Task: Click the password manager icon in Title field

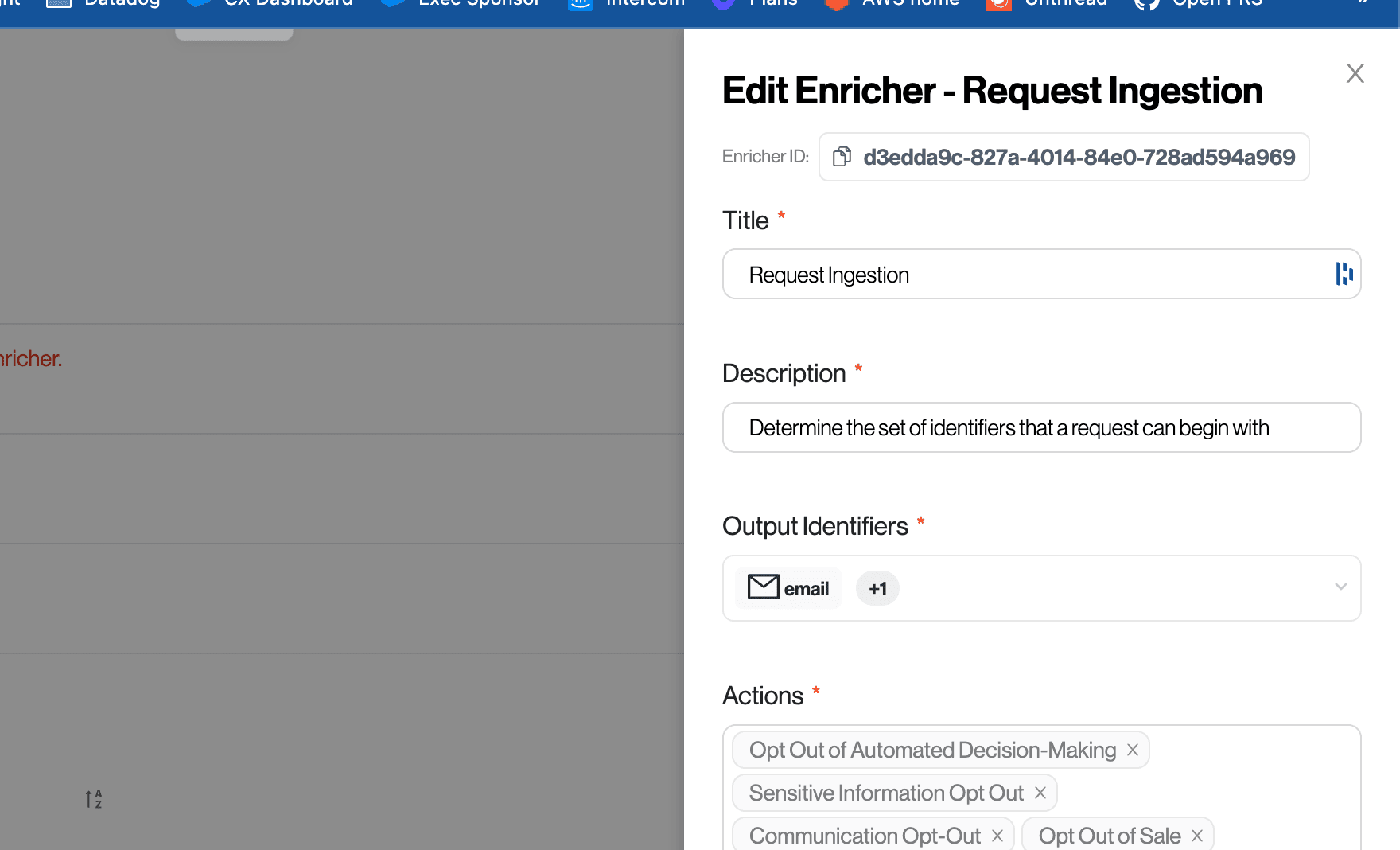Action: (1344, 274)
